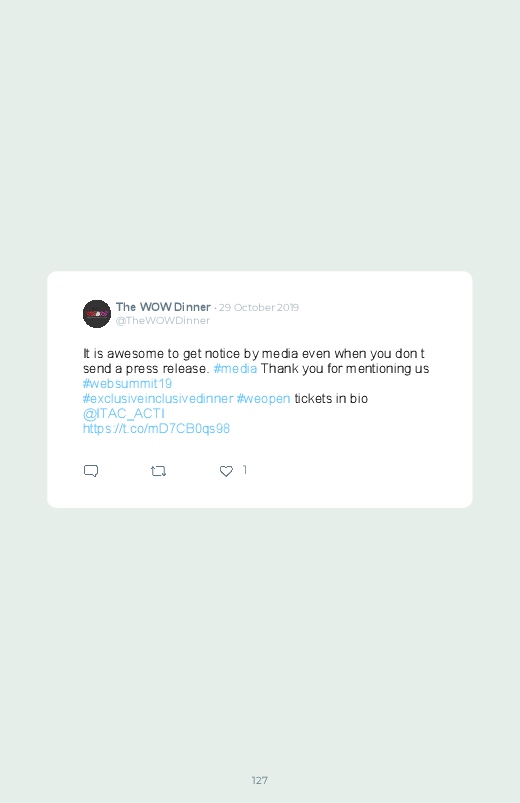The height and width of the screenshot is (803, 520).
Task: Open the t.co/mD7CB0qs98 link
Action: 156,428
